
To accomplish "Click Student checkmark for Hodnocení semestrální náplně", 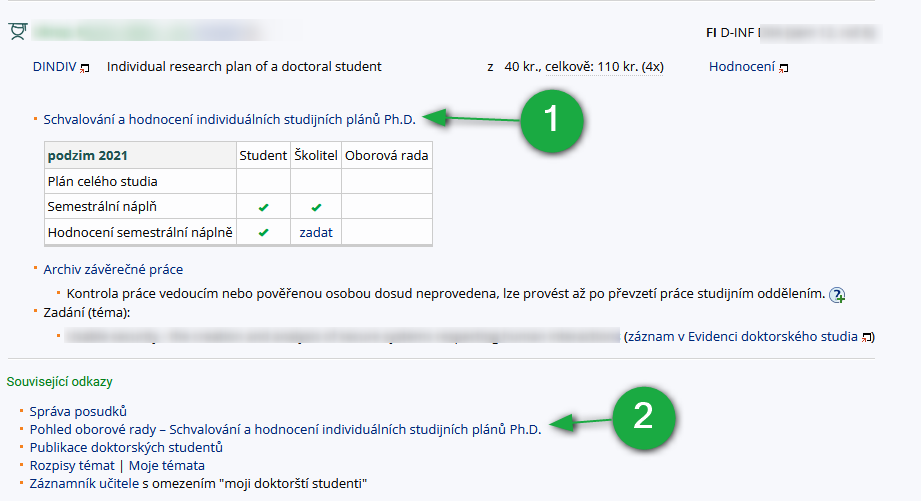I will [x=263, y=232].
